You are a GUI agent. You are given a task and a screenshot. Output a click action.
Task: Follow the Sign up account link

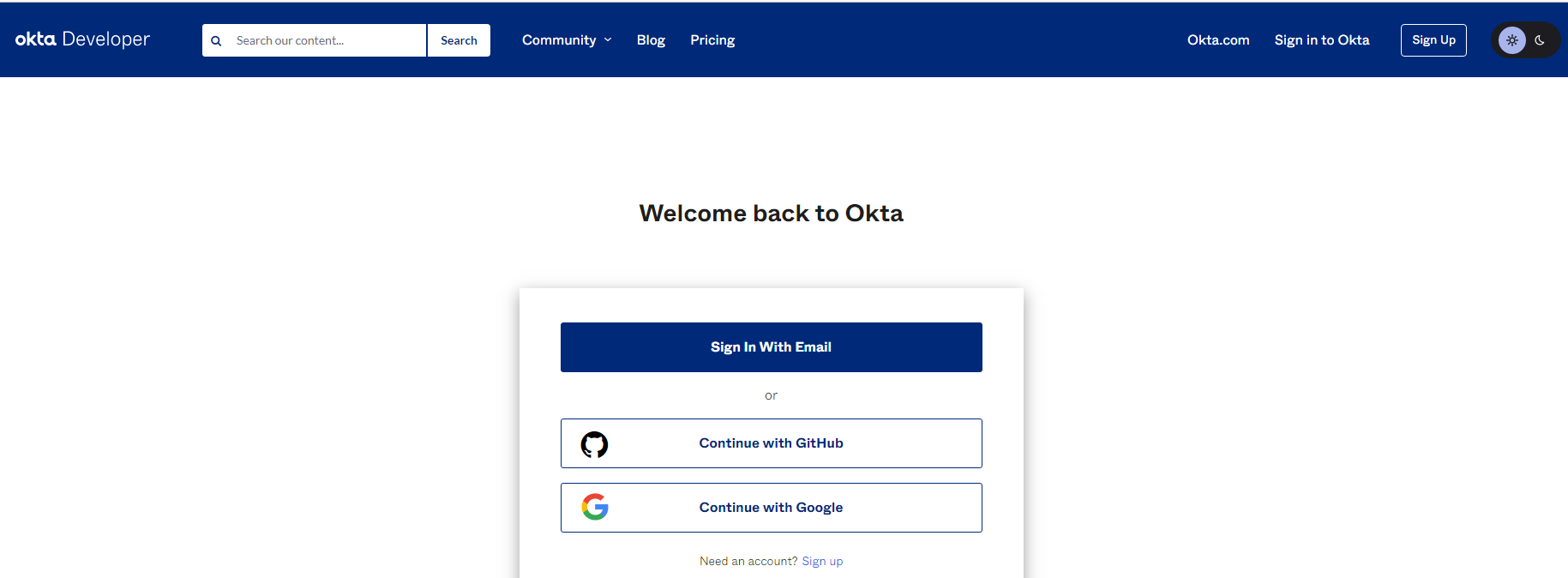[822, 561]
